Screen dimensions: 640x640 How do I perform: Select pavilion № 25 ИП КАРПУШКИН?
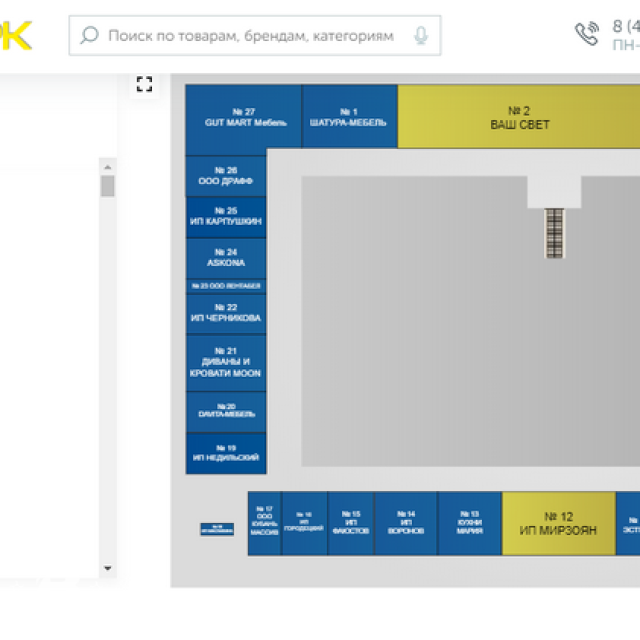[x=226, y=217]
